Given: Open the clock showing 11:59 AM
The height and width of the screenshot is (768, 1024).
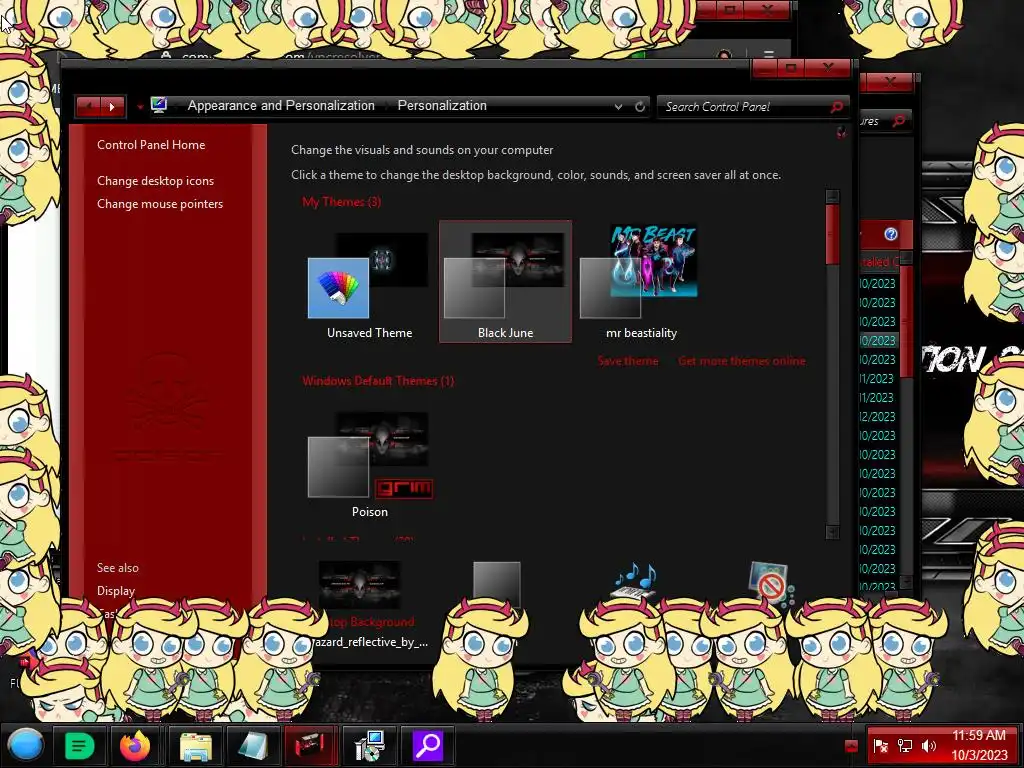Looking at the screenshot, I should 978,735.
